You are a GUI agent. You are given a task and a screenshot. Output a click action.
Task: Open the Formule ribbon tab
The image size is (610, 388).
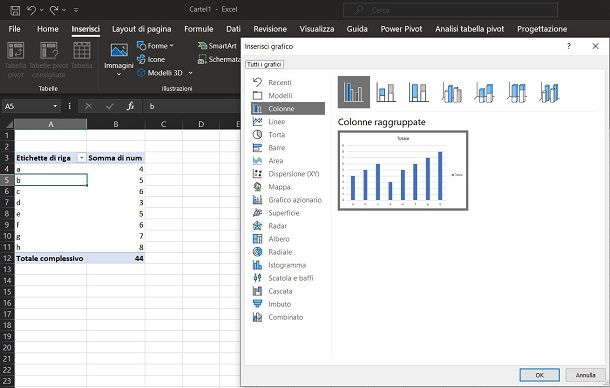[199, 29]
